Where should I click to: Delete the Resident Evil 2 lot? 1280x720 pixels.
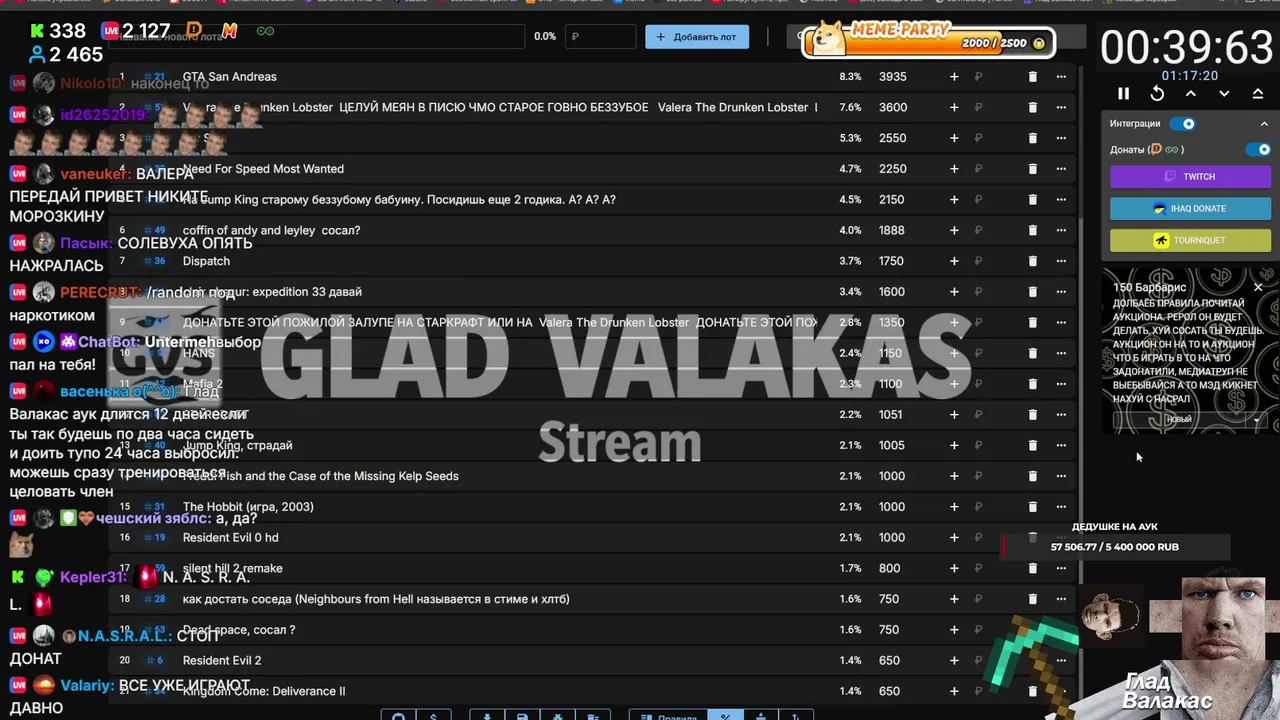[x=1033, y=661]
